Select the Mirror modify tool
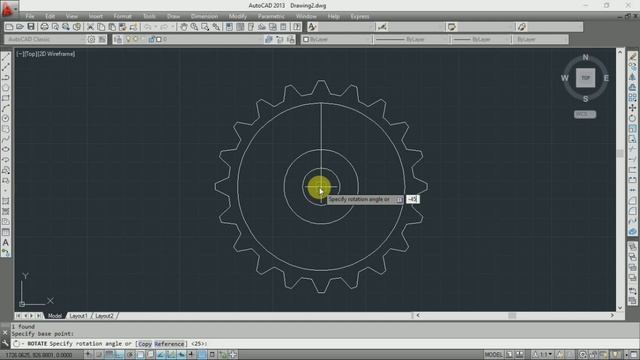 632,77
